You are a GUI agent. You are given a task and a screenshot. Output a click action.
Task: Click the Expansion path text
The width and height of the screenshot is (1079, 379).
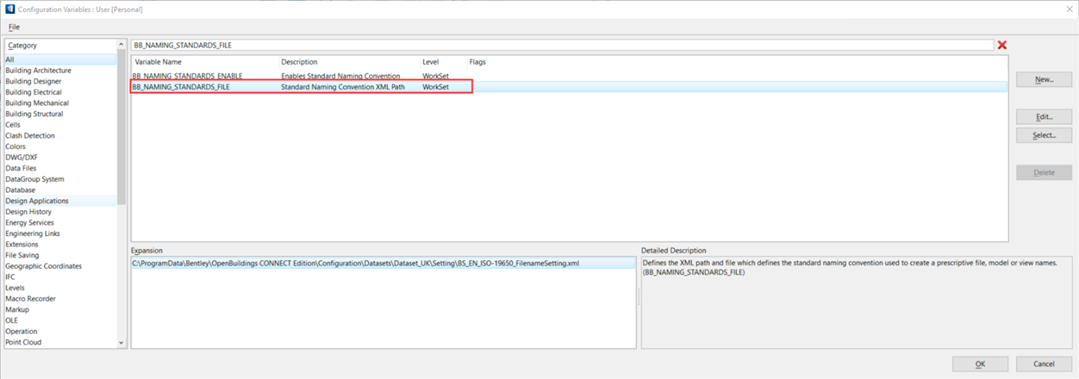click(x=356, y=263)
